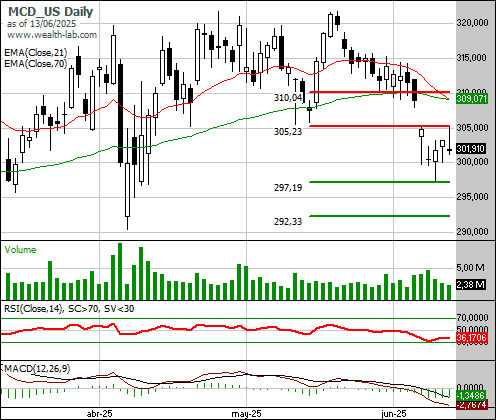This screenshot has height=420, width=496.
Task: Click the may-25 date axis label
Action: (x=246, y=414)
